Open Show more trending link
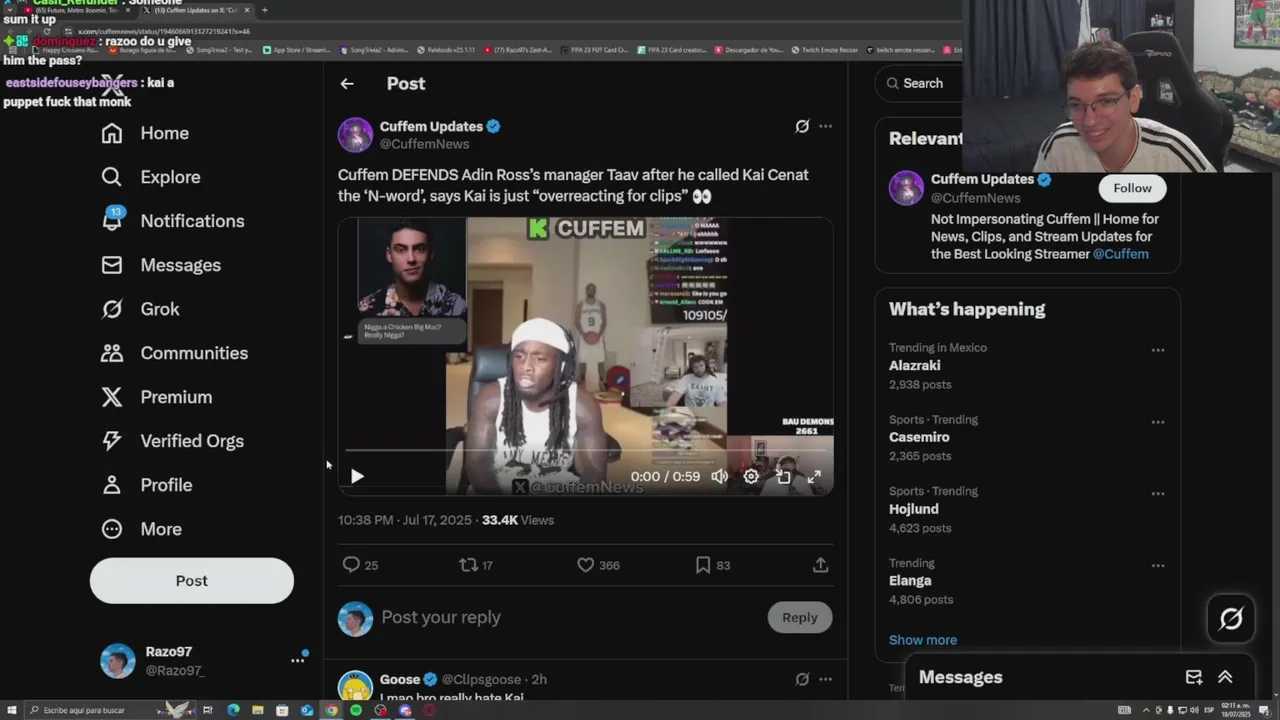The width and height of the screenshot is (1280, 720). [923, 640]
